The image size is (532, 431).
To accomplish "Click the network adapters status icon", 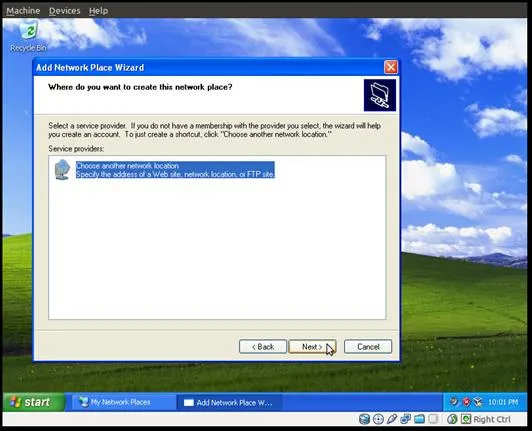I will pyautogui.click(x=405, y=419).
